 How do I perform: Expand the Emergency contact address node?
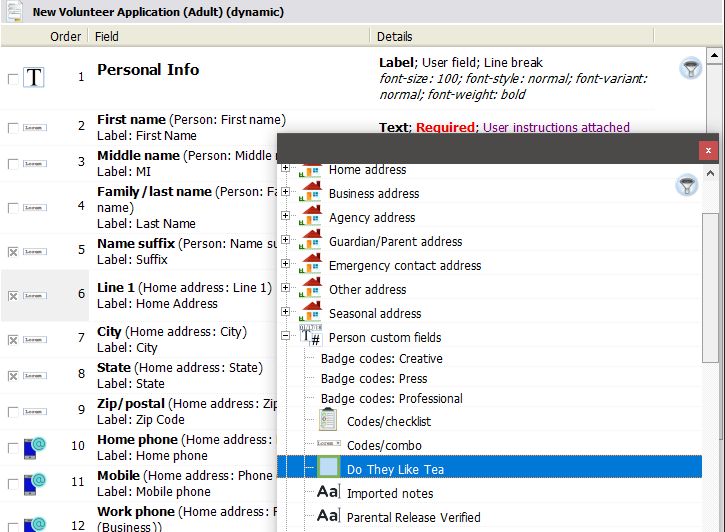coord(286,265)
